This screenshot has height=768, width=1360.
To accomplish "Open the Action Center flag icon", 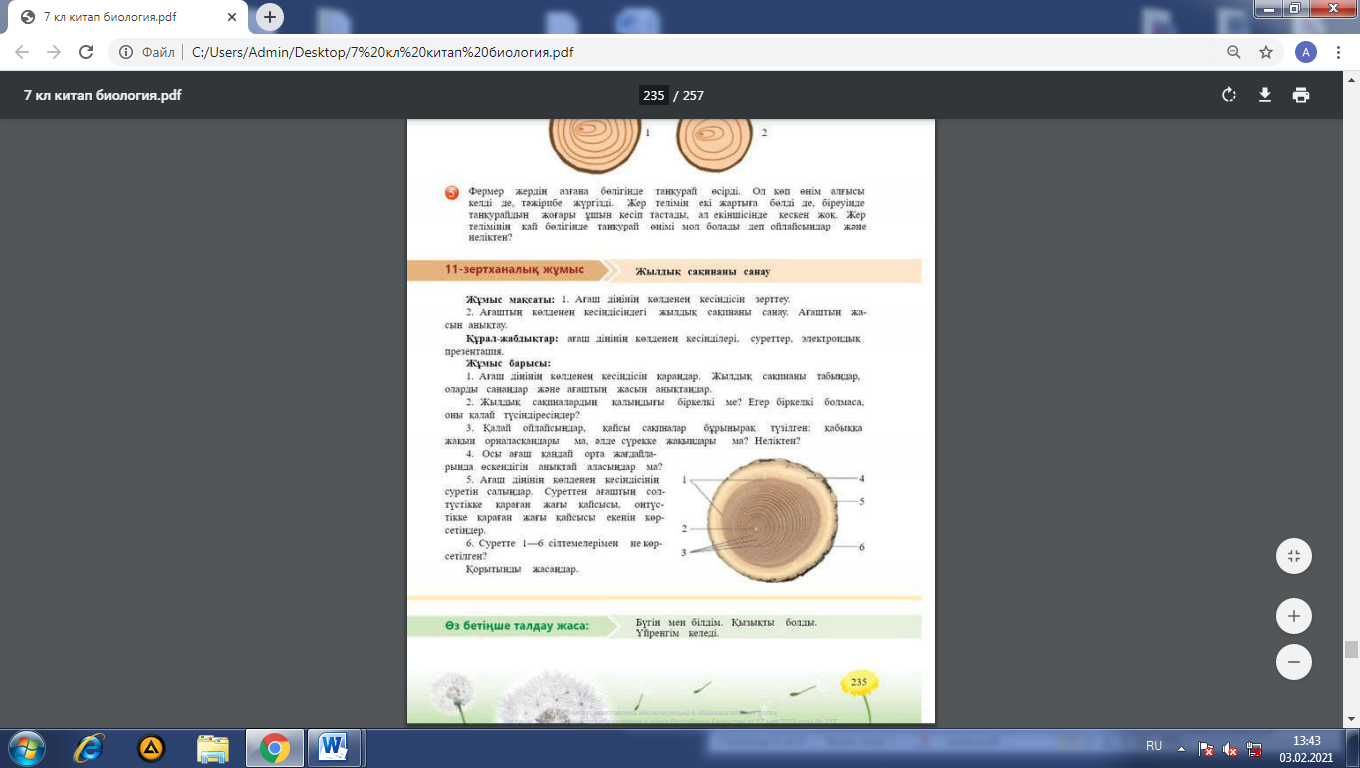I will click(1207, 749).
